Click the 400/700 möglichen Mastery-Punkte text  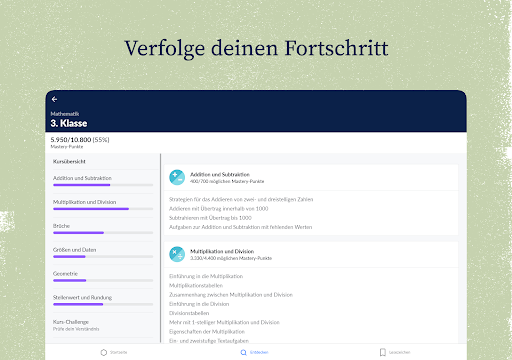pyautogui.click(x=227, y=181)
